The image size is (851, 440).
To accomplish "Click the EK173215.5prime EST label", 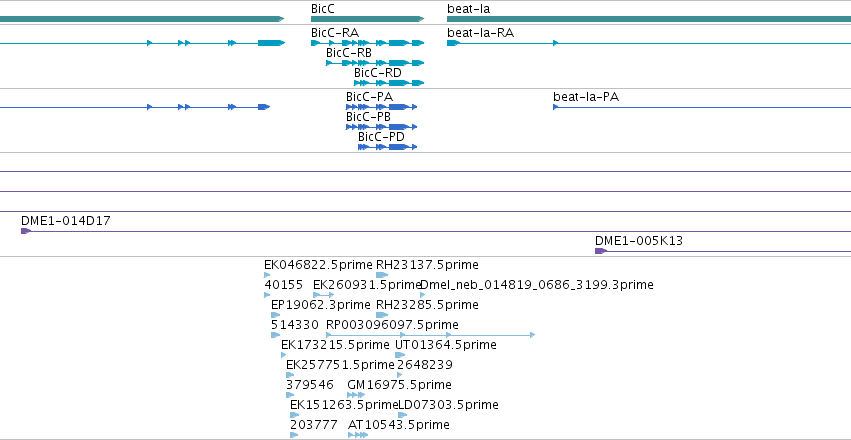I will click(335, 345).
